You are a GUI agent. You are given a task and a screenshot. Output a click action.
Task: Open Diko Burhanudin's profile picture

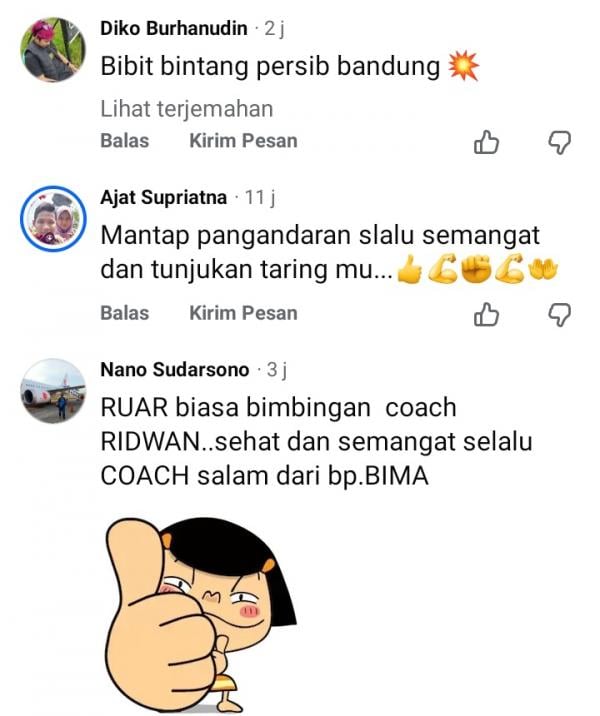click(x=53, y=49)
